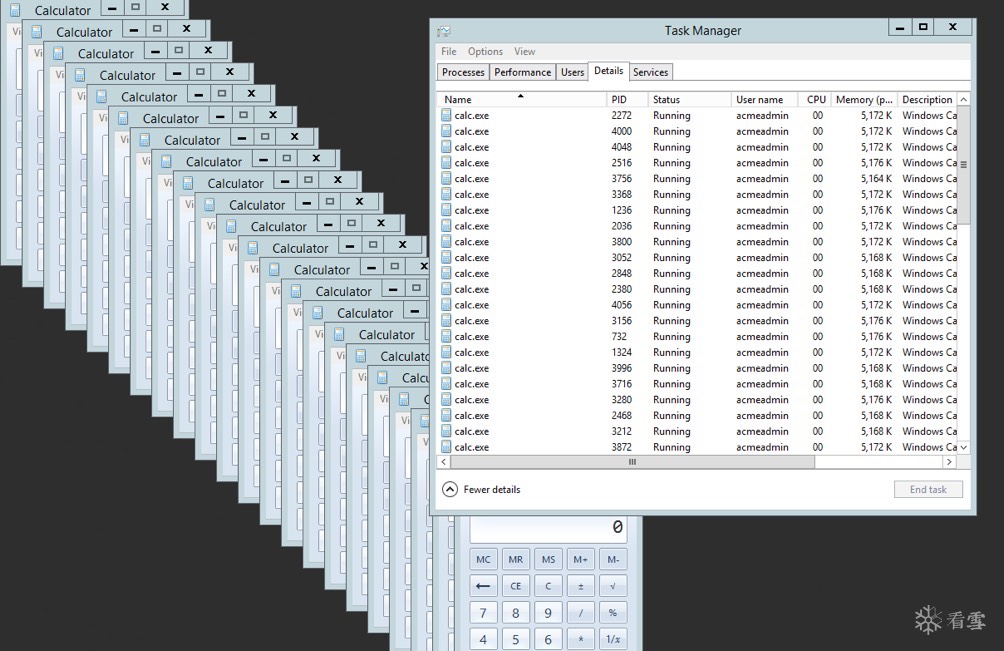This screenshot has height=651, width=1004.
Task: Click the process list vertical scrollbar thumb
Action: pyautogui.click(x=964, y=165)
